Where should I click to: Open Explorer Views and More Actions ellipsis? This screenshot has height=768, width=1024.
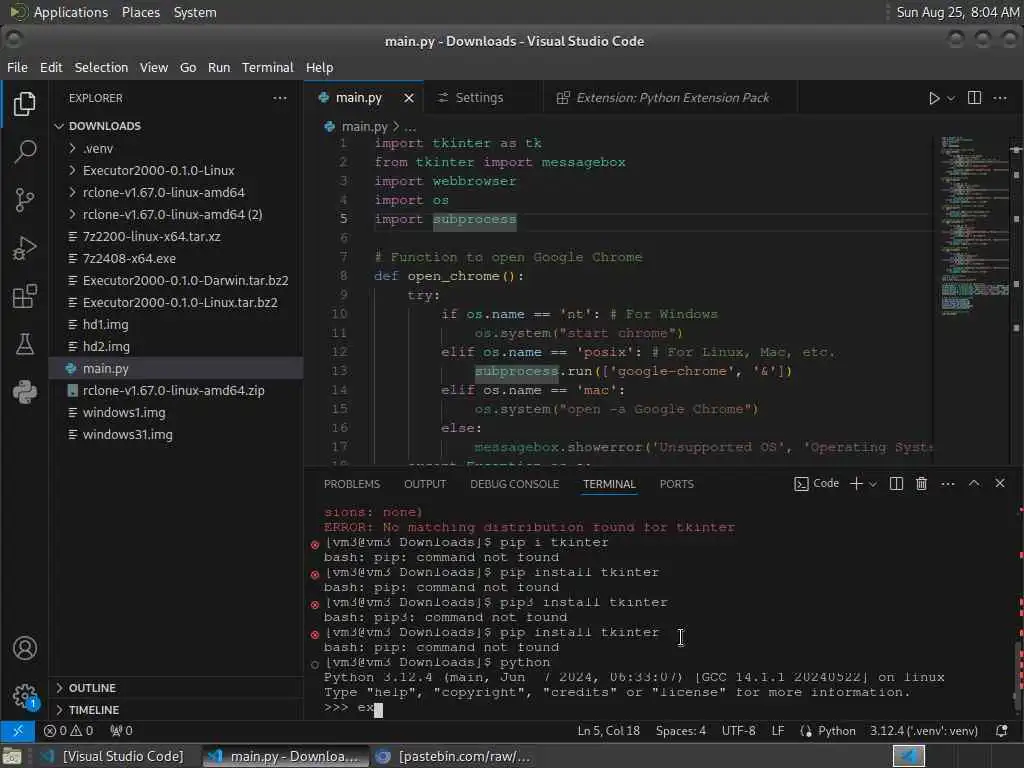pyautogui.click(x=280, y=98)
